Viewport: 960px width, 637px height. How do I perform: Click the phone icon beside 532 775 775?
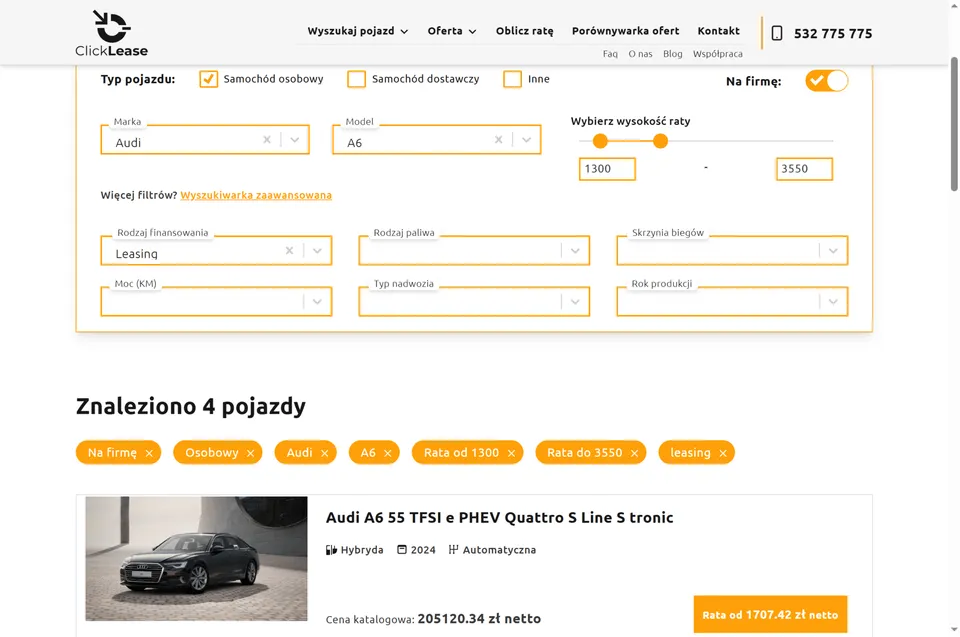[x=777, y=33]
